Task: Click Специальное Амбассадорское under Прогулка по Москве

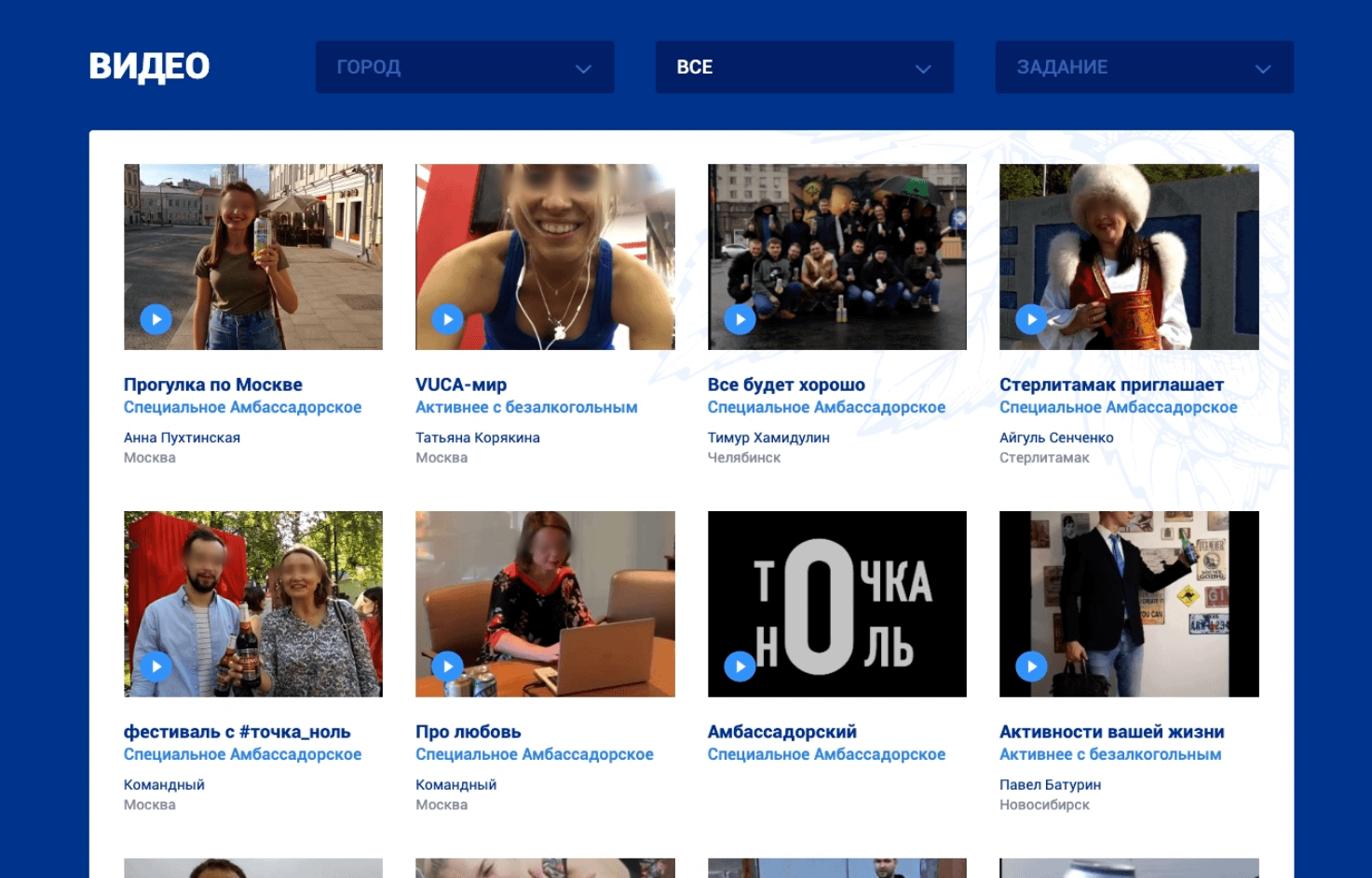Action: (x=242, y=407)
